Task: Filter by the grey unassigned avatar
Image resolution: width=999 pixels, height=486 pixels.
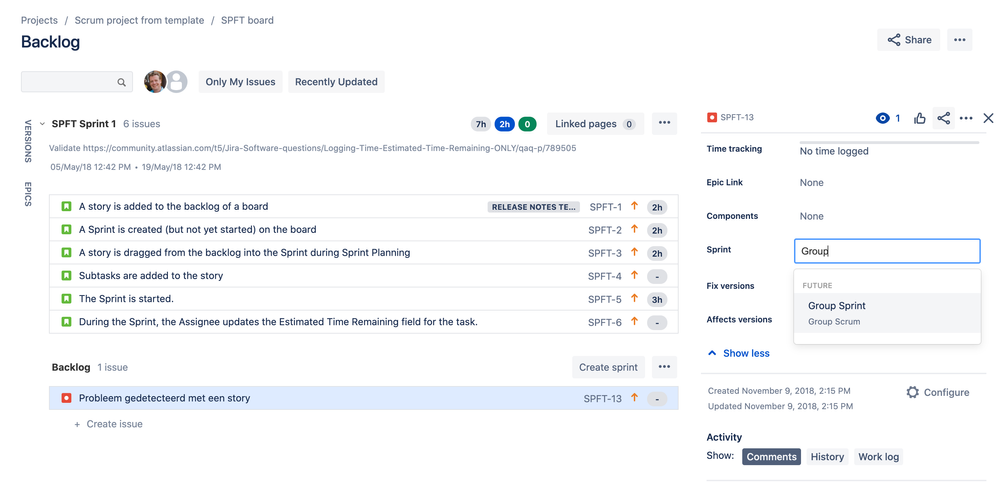Action: coord(177,82)
